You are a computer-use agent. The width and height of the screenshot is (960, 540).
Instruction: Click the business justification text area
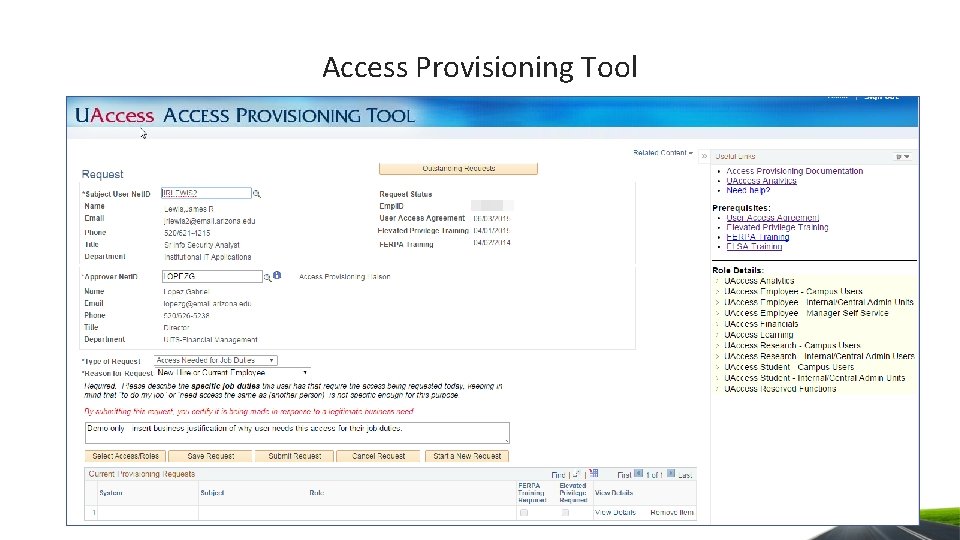(297, 433)
